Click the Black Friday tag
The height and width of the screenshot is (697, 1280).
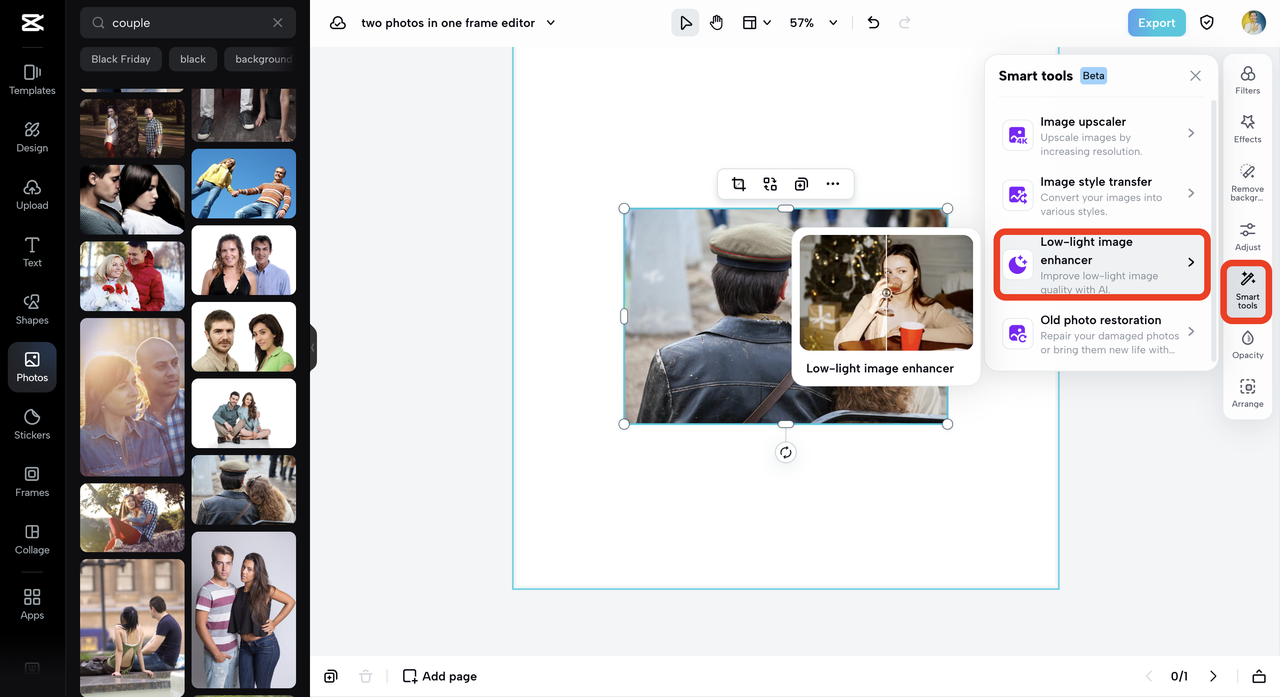(x=121, y=59)
